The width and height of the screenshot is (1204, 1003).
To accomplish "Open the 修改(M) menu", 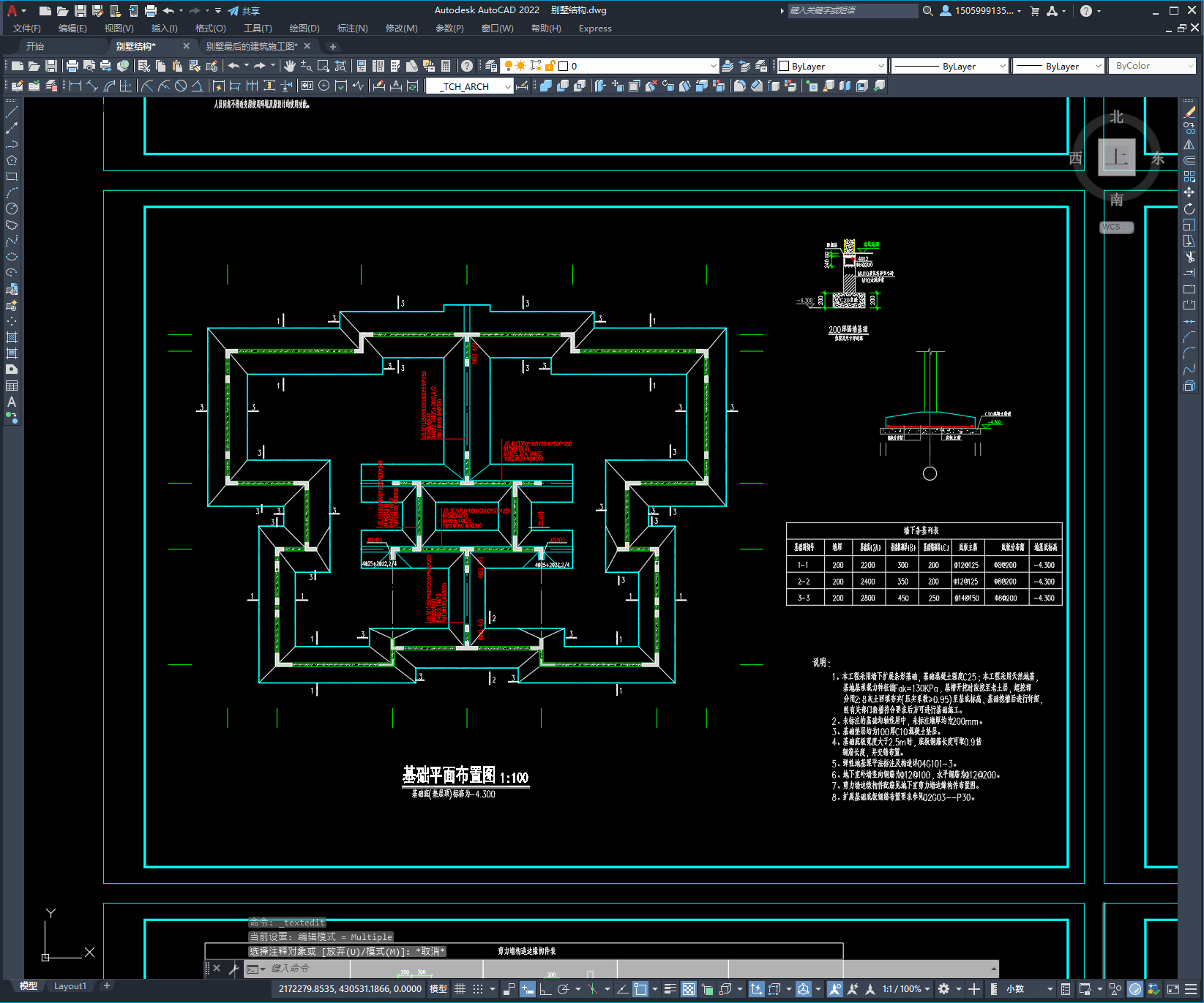I will [x=401, y=29].
